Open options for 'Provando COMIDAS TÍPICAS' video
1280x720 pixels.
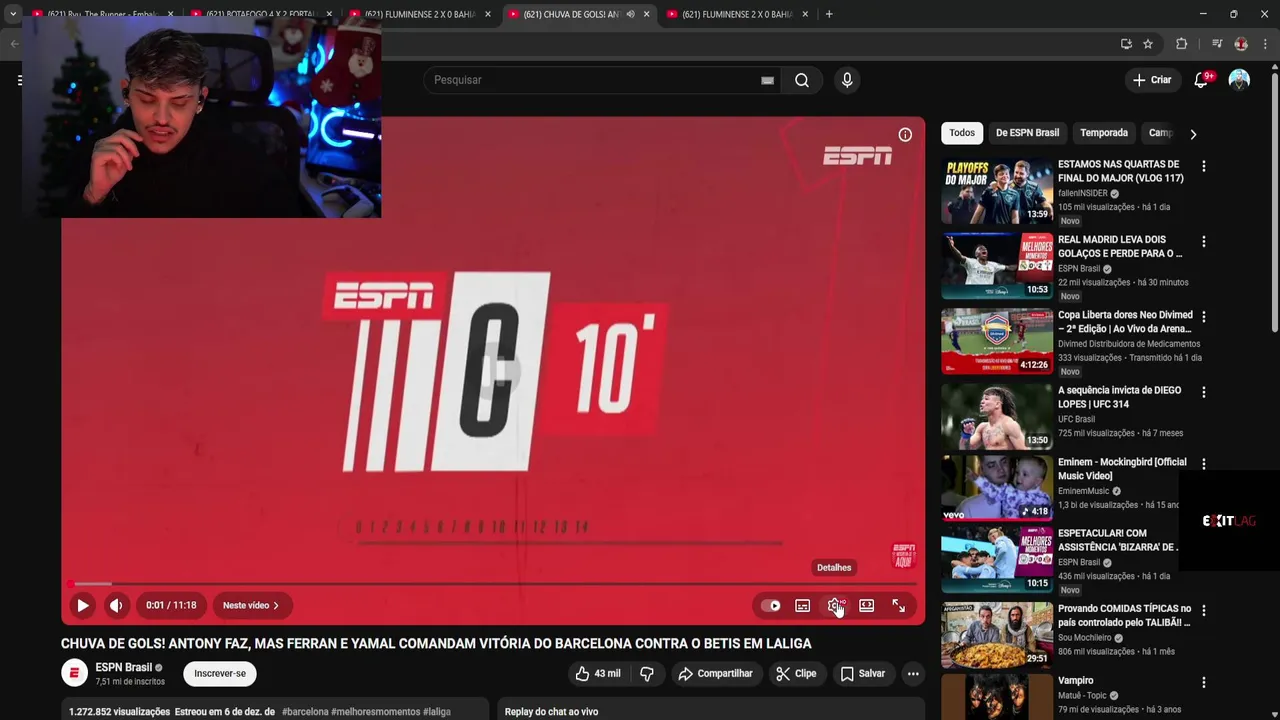tap(1204, 610)
